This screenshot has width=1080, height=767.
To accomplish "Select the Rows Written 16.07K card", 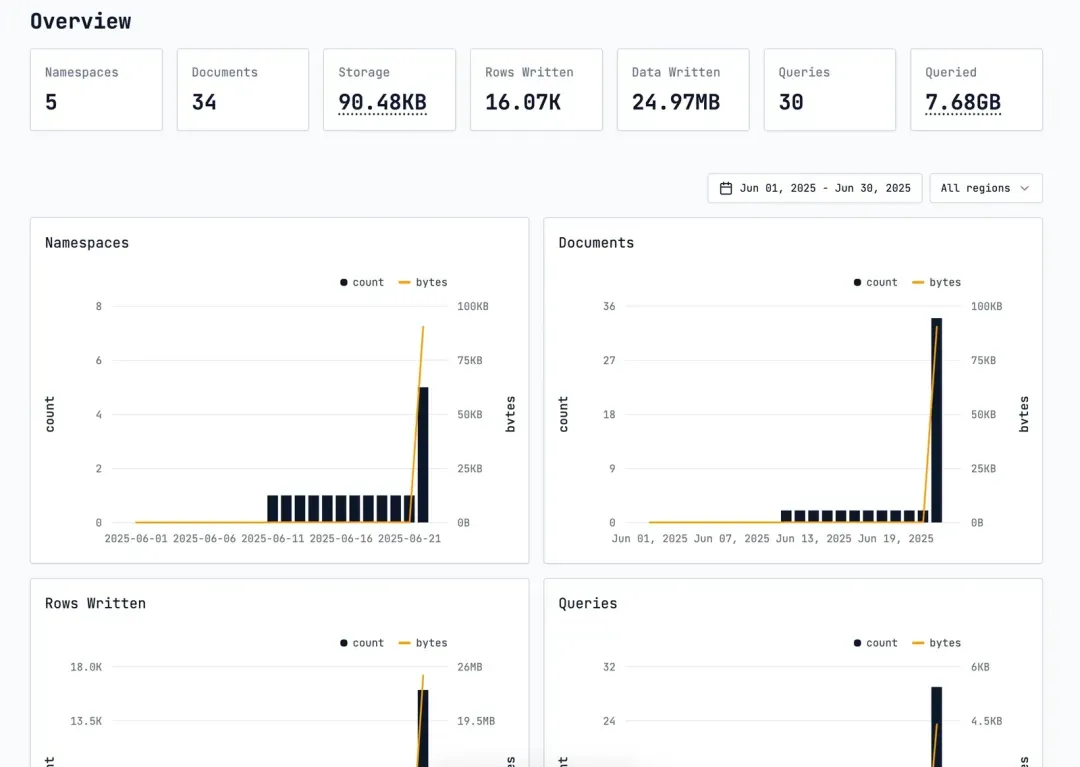I will click(x=537, y=90).
